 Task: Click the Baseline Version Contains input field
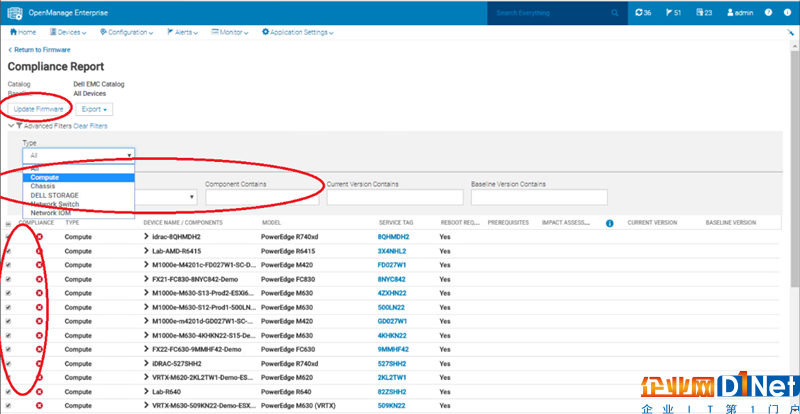pyautogui.click(x=539, y=197)
